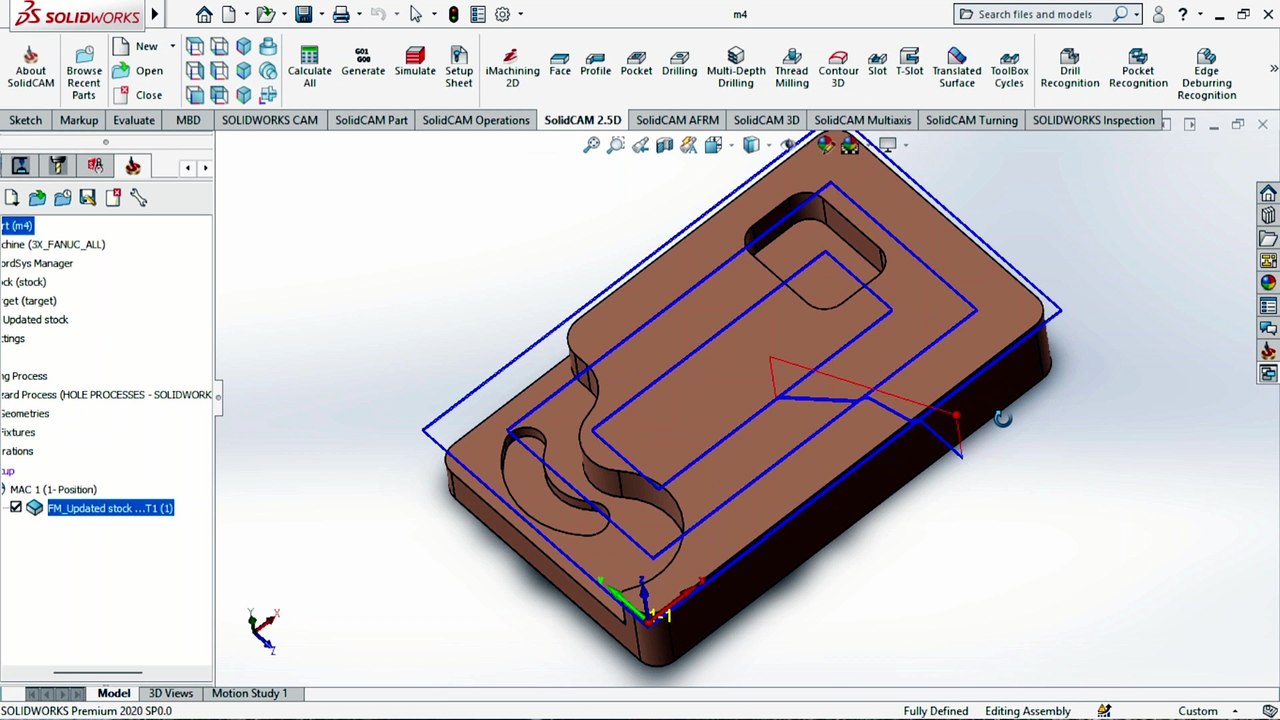Viewport: 1280px width, 720px height.
Task: Choose the Translated Surface operation
Action: click(957, 68)
